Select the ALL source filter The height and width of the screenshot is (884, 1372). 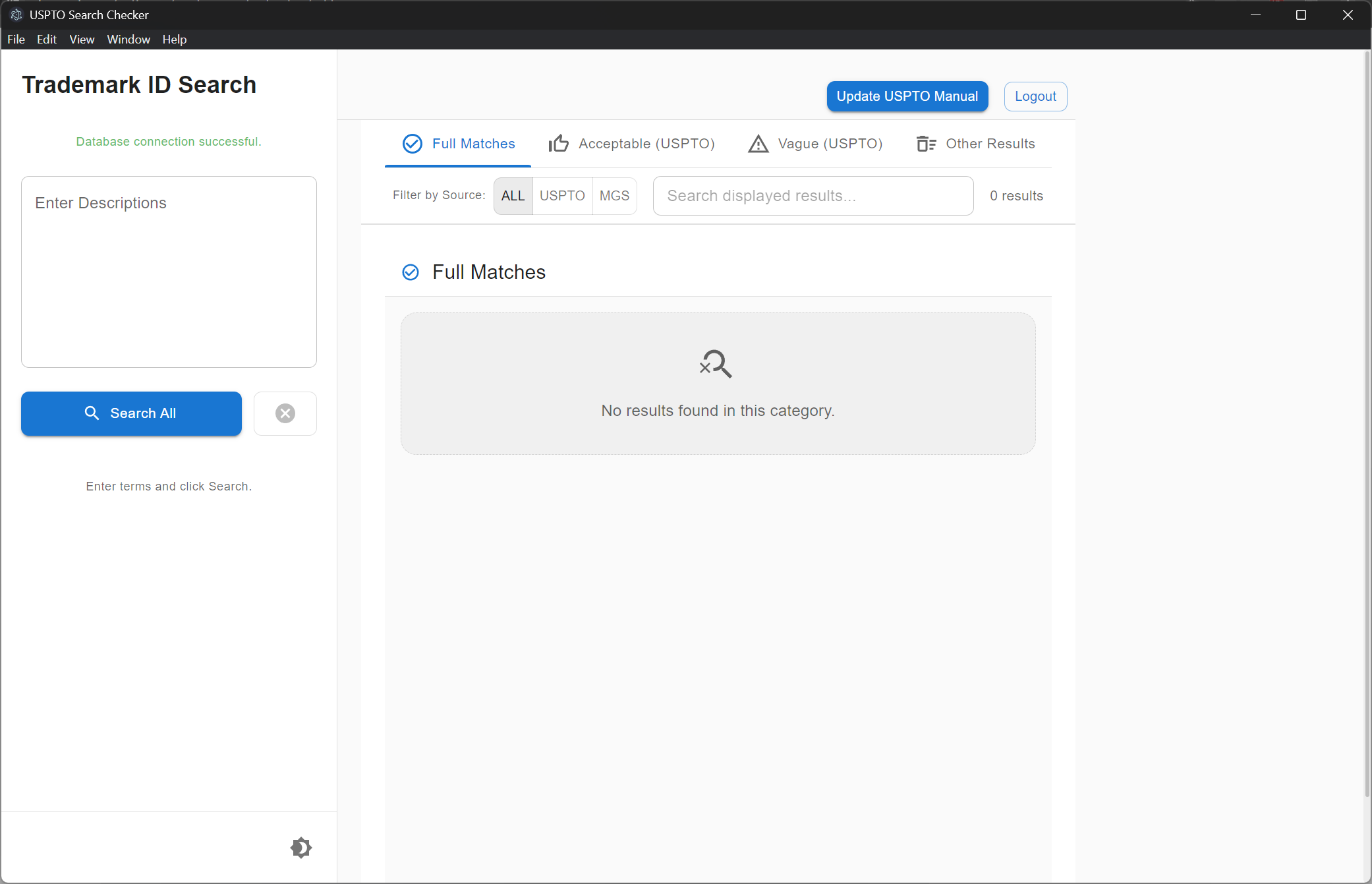pos(513,196)
